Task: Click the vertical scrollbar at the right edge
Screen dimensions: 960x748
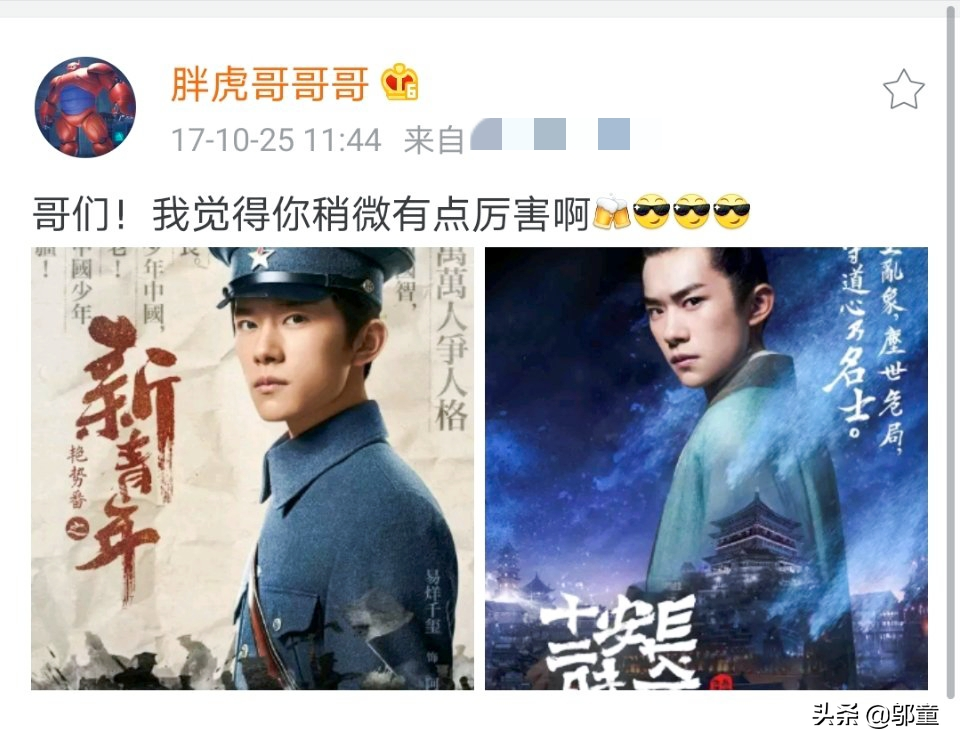Action: click(x=951, y=355)
